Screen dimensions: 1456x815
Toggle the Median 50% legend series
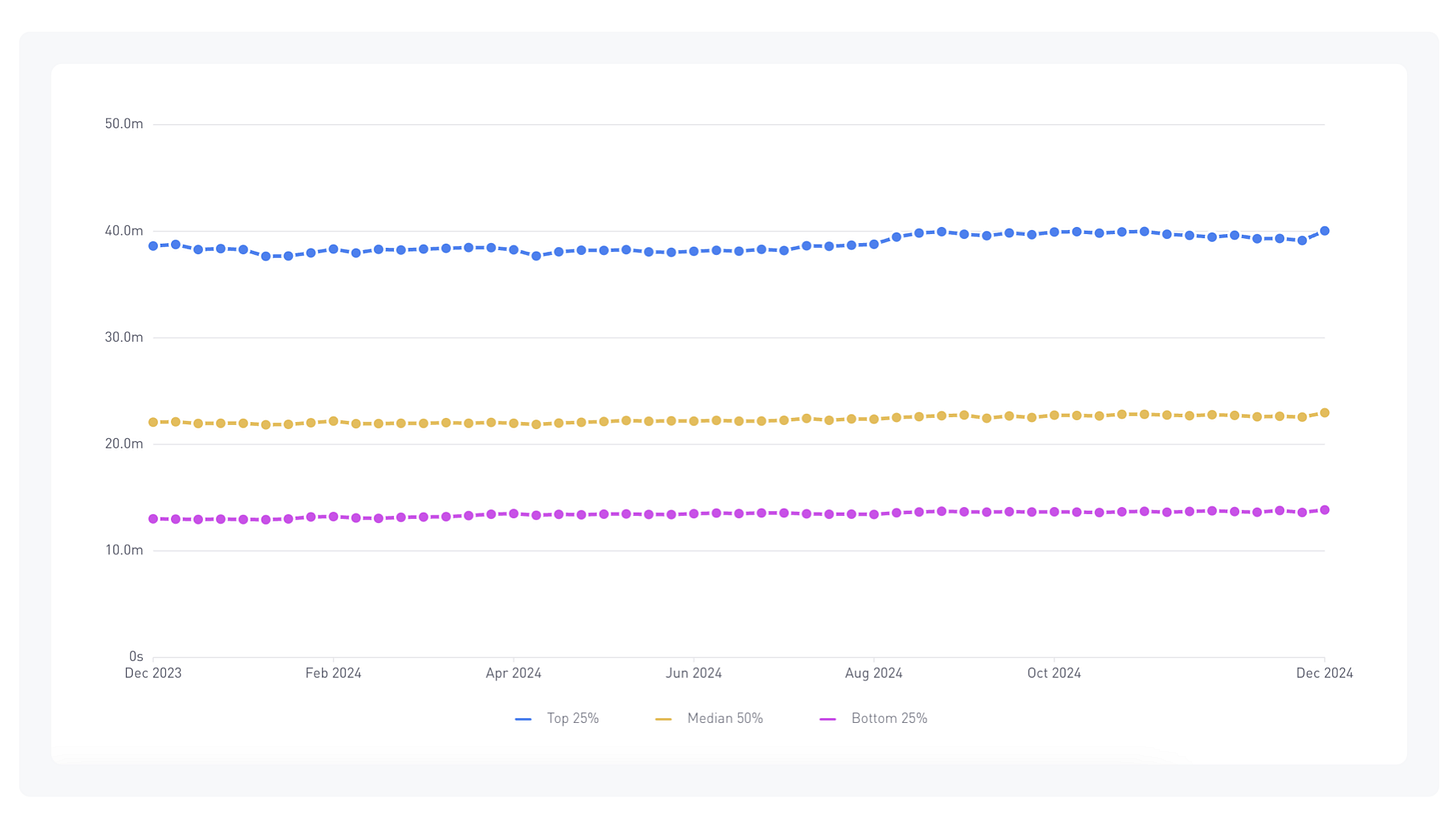click(709, 718)
